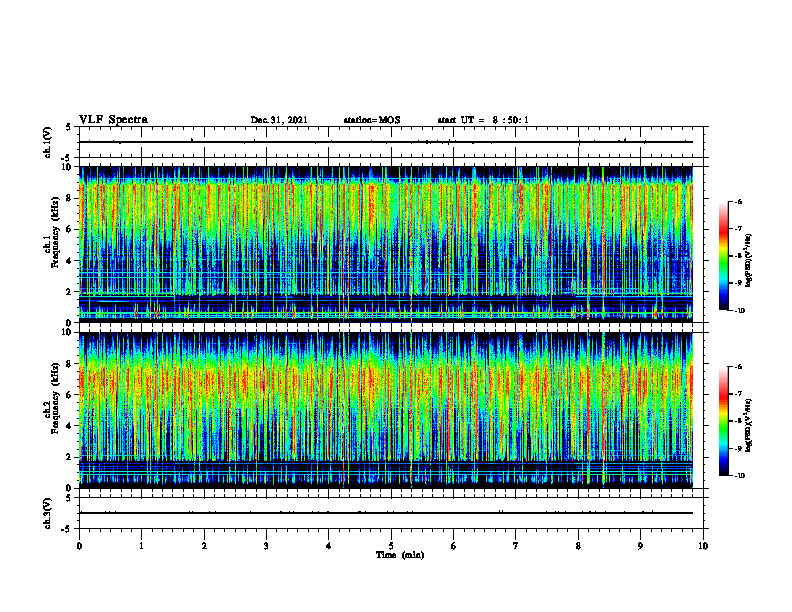The width and height of the screenshot is (792, 612).
Task: Click the "ch.1(V)" axis label
Action: [47, 142]
